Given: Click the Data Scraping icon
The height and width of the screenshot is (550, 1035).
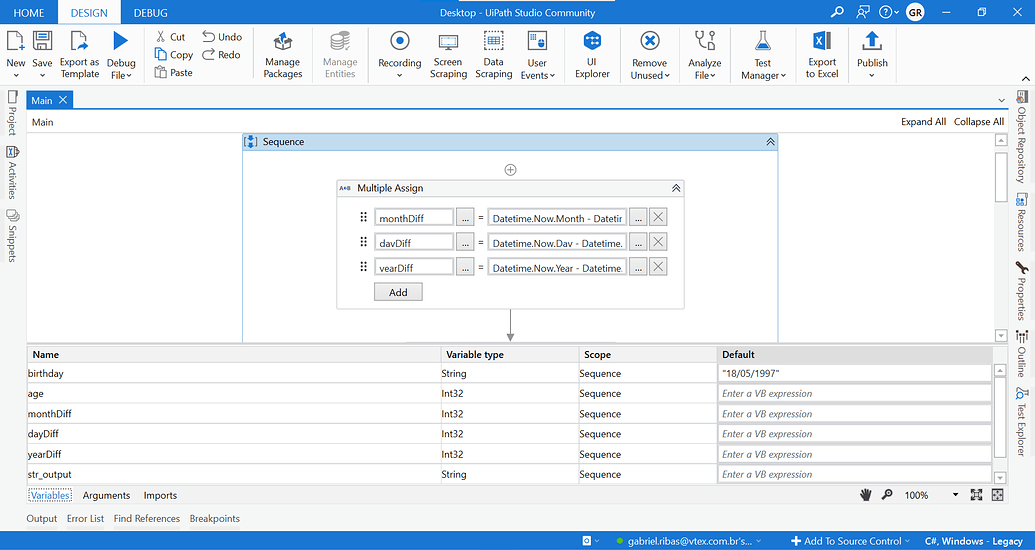Looking at the screenshot, I should (x=493, y=54).
